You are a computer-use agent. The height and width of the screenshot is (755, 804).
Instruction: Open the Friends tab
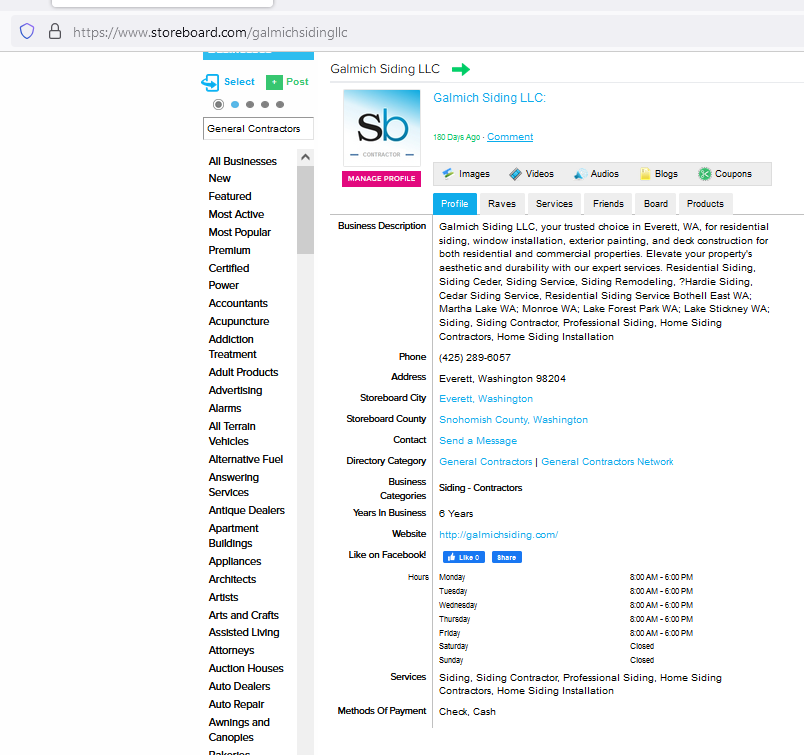(608, 204)
